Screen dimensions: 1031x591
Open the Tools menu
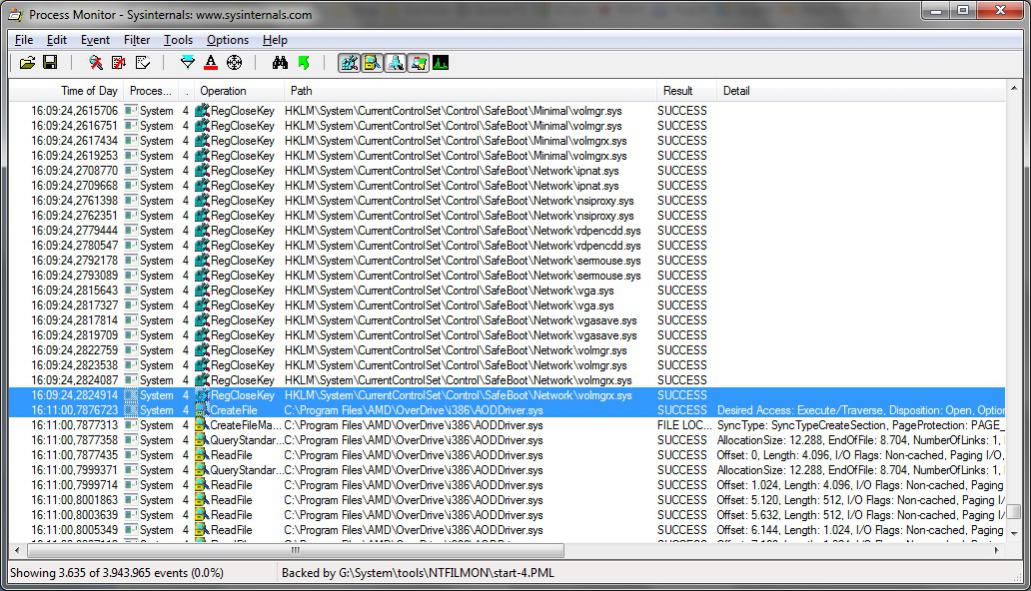pyautogui.click(x=178, y=40)
